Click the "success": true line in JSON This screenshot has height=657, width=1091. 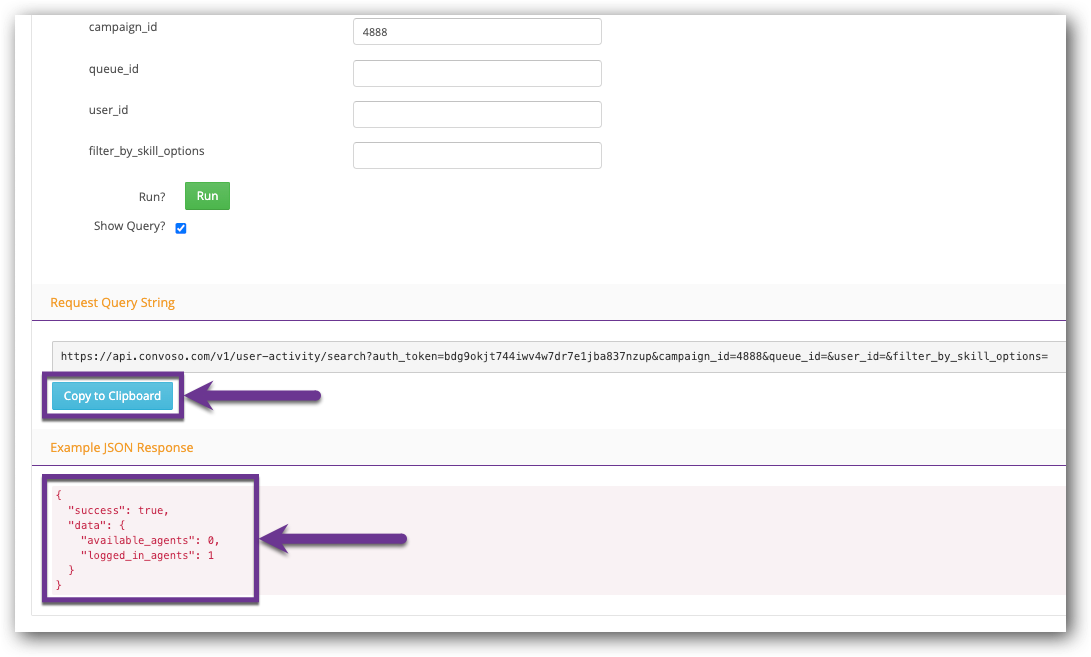point(118,510)
